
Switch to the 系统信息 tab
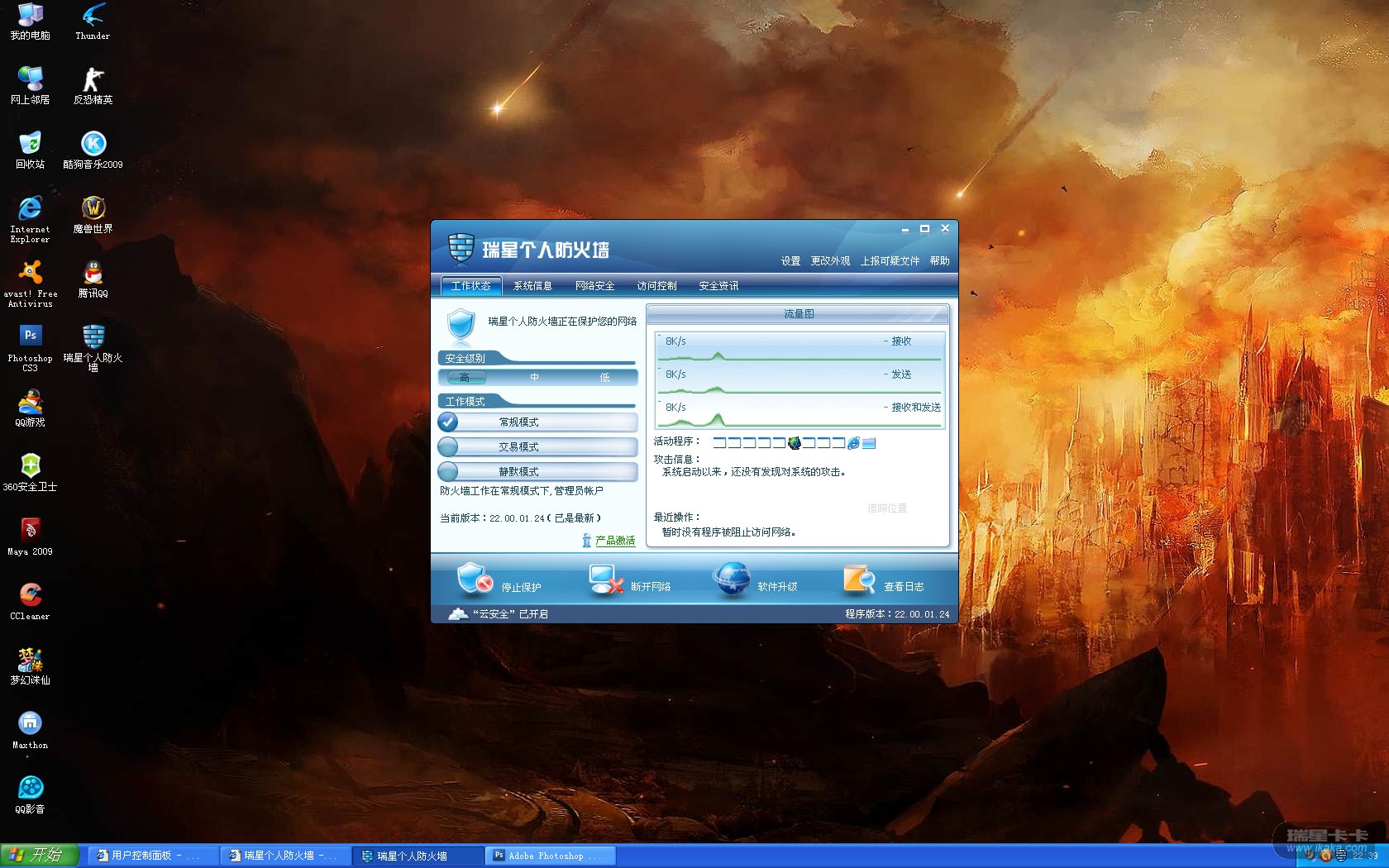click(x=532, y=286)
